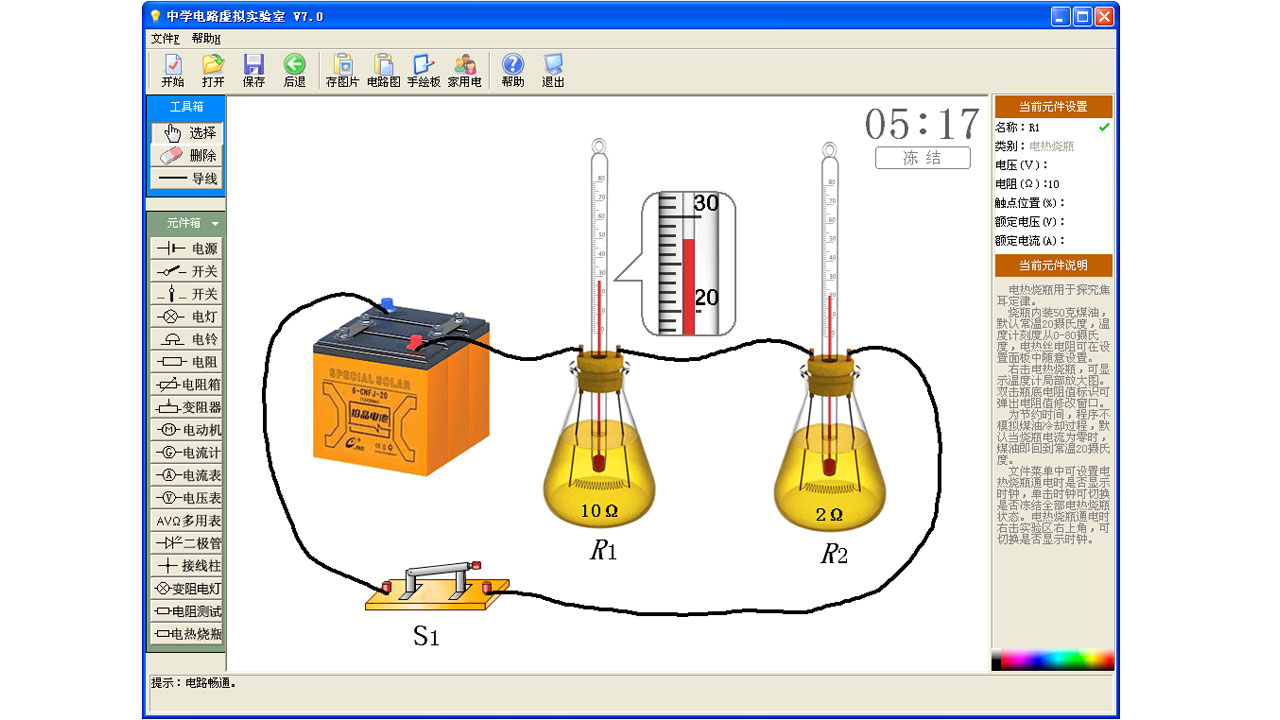
Task: Undo with the 后退 toolbar icon
Action: pos(294,70)
